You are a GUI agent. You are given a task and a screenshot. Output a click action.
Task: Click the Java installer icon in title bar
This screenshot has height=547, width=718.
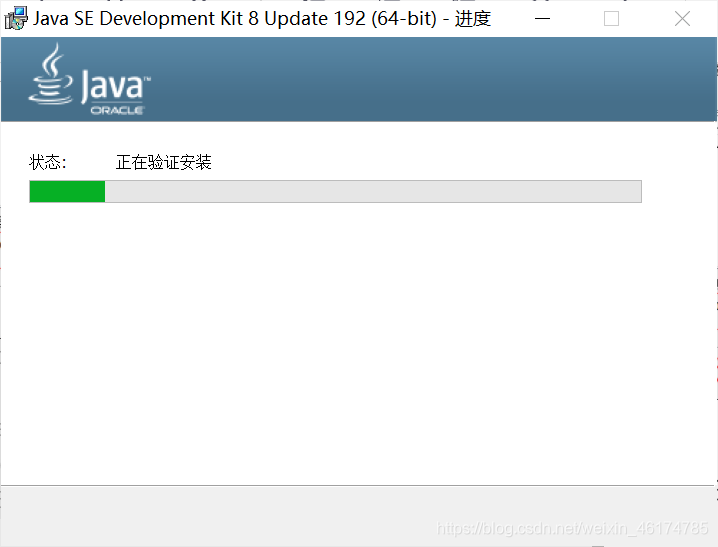click(x=16, y=18)
